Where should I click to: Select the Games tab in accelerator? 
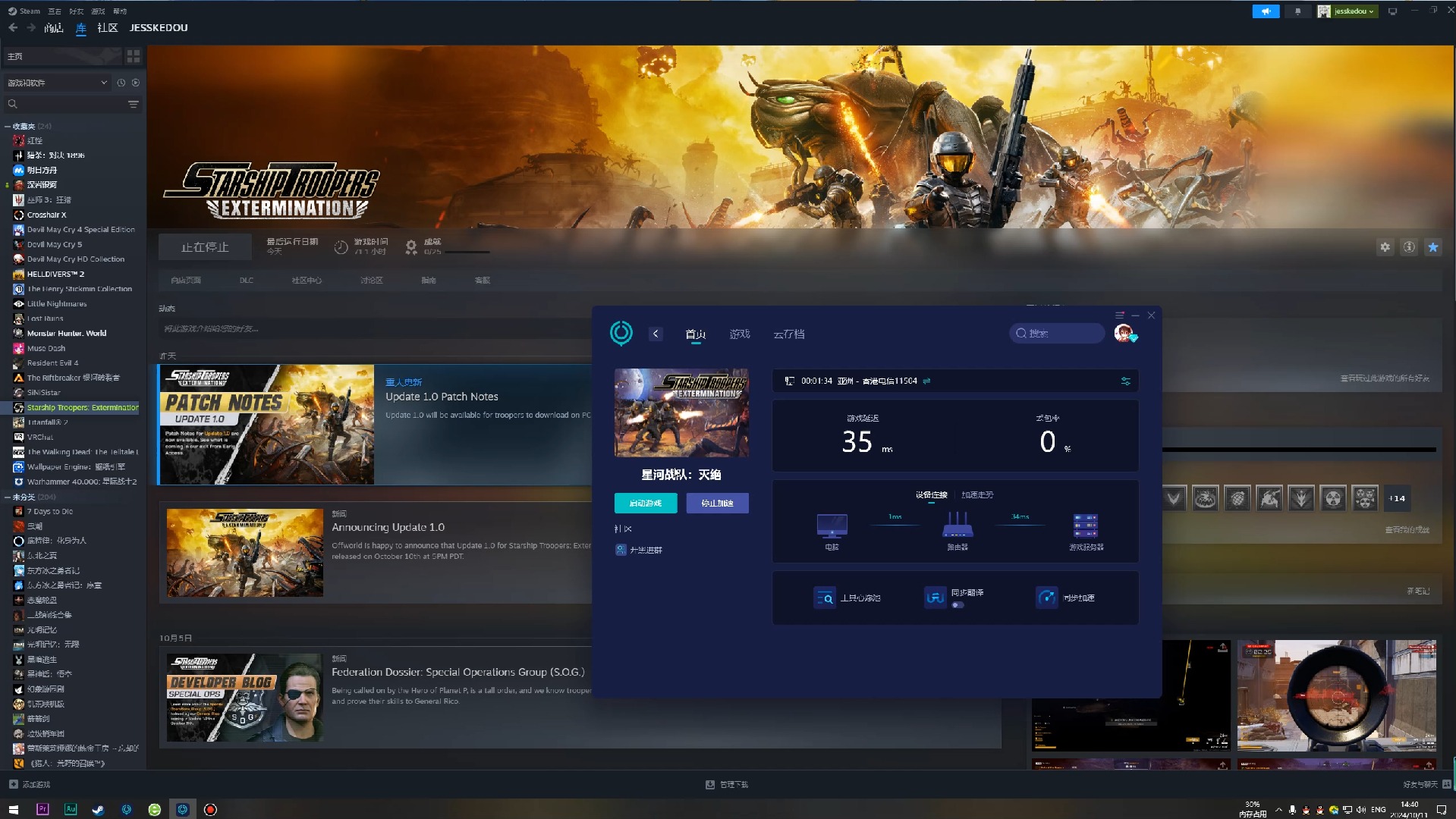(x=739, y=334)
